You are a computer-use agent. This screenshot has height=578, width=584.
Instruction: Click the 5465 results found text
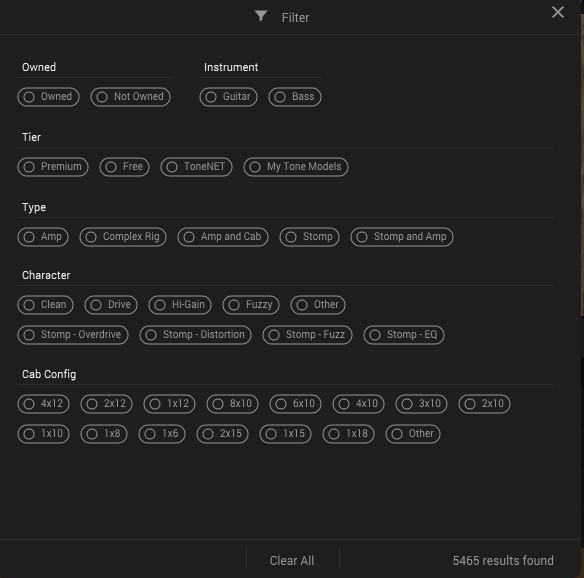[503, 560]
